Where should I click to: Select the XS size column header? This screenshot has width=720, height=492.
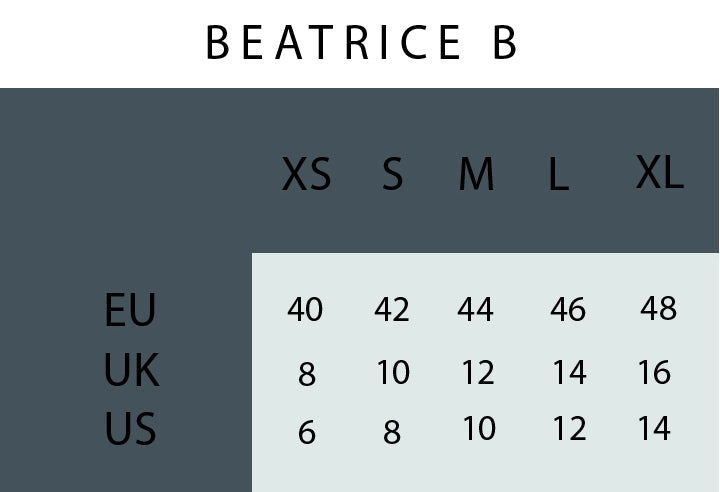coord(306,176)
